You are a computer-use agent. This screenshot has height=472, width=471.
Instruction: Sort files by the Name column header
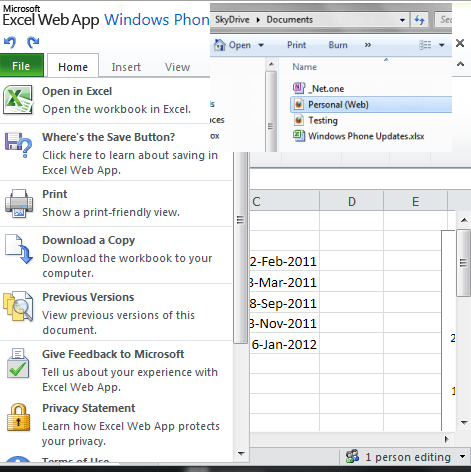[305, 67]
